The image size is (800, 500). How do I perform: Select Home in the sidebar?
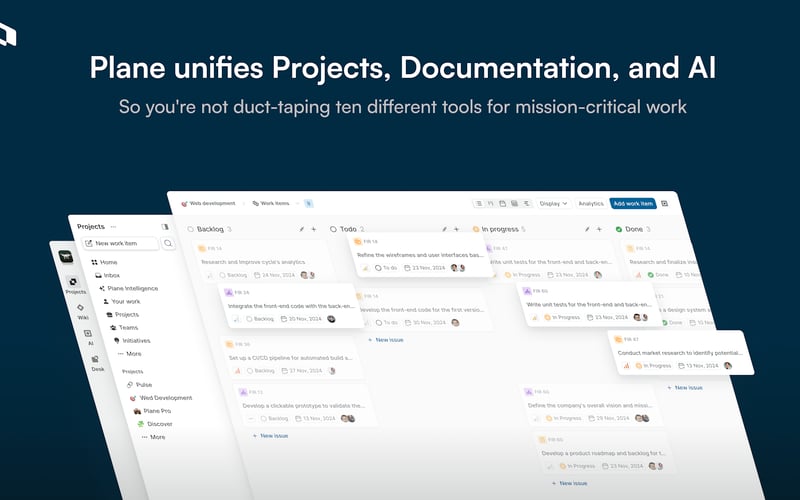click(104, 262)
